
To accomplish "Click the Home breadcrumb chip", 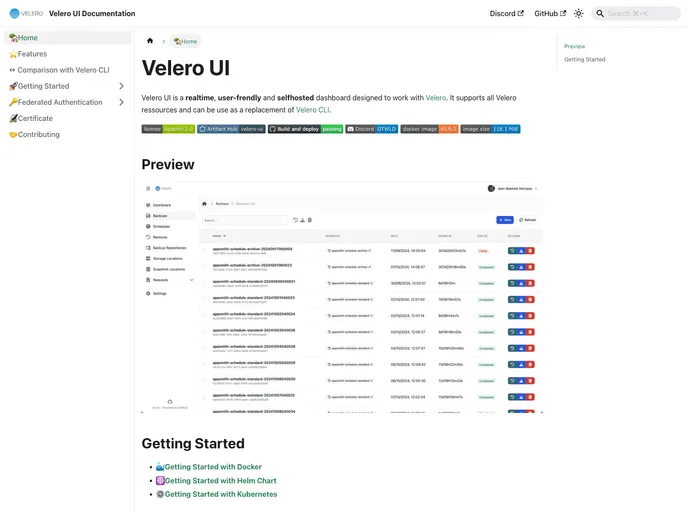I will coord(186,41).
